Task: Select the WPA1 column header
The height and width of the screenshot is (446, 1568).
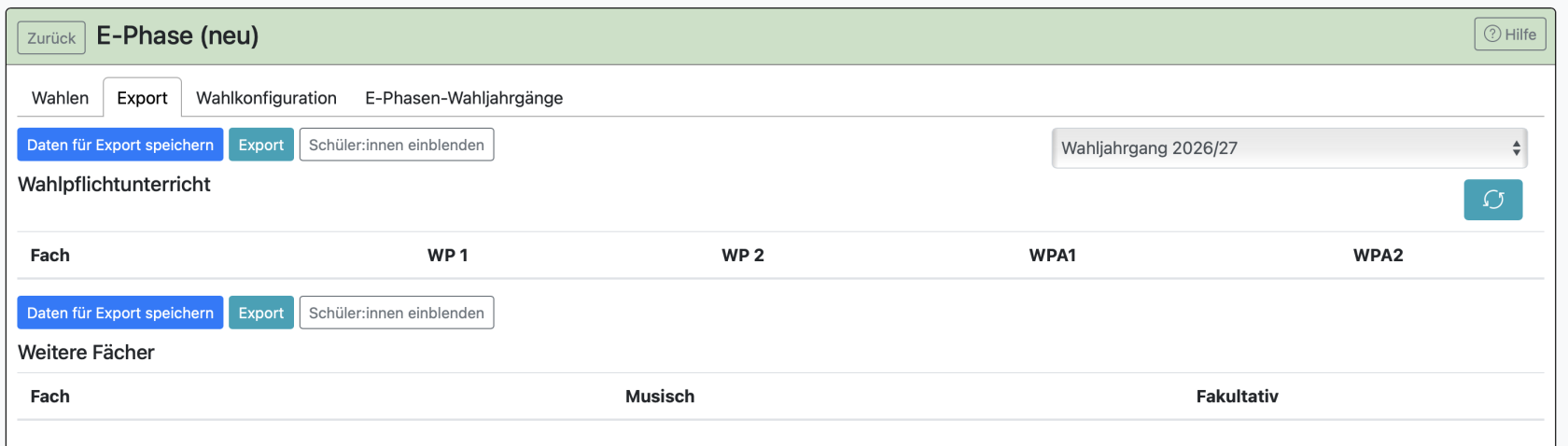Action: tap(1053, 256)
